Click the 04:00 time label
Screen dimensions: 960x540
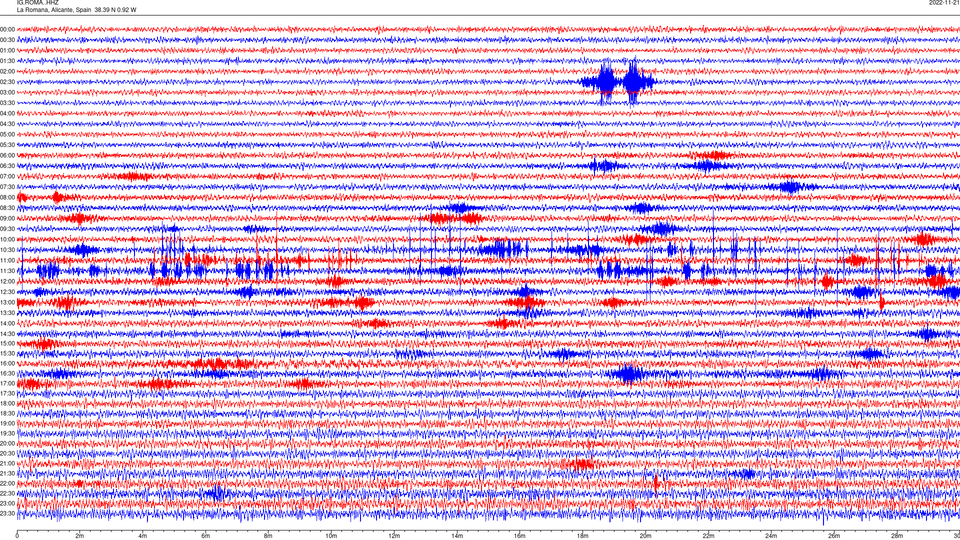tap(7, 113)
